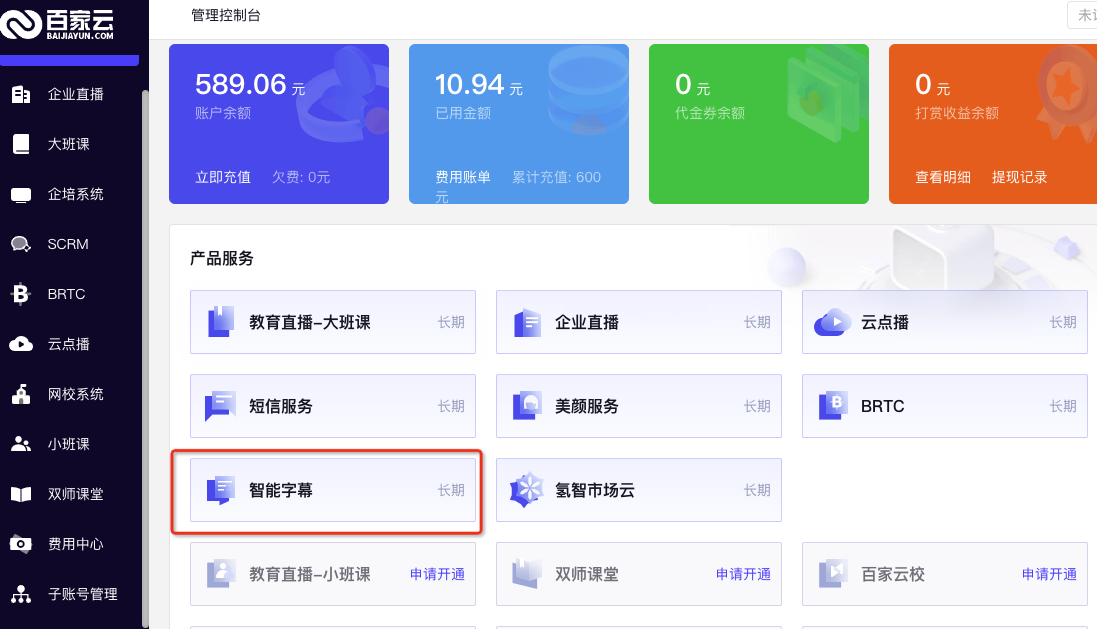Open the 美颜服务 product card
This screenshot has width=1097, height=629.
point(639,406)
